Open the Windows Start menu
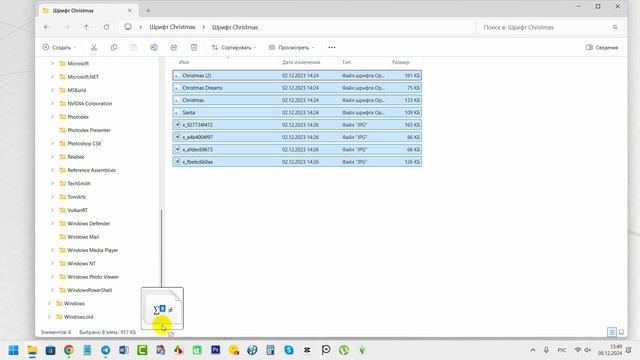640x360 pixels. coord(13,350)
